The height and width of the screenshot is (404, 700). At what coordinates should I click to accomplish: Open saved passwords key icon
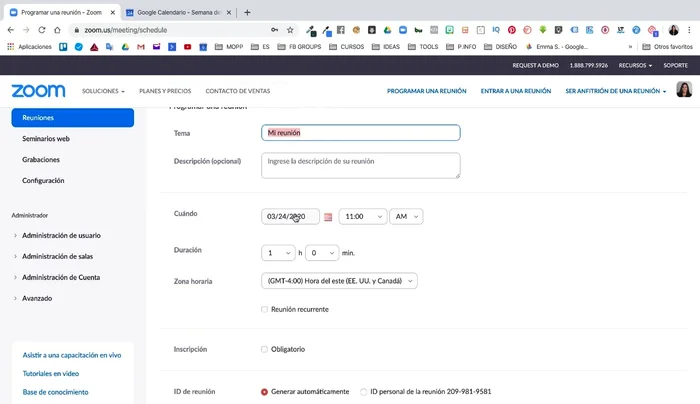tap(275, 30)
